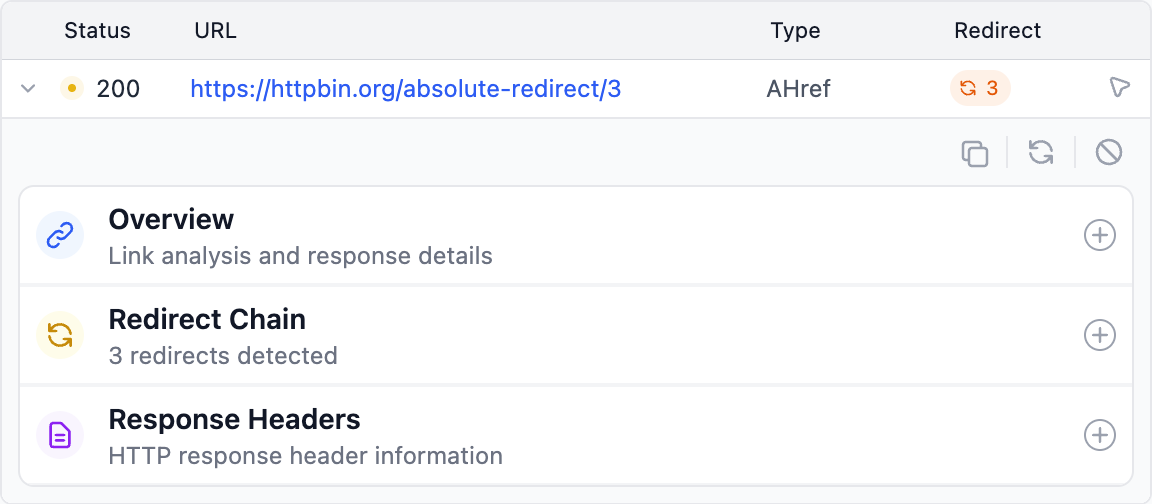Click the copy icon in the details toolbar
Image resolution: width=1152 pixels, height=504 pixels.
975,153
